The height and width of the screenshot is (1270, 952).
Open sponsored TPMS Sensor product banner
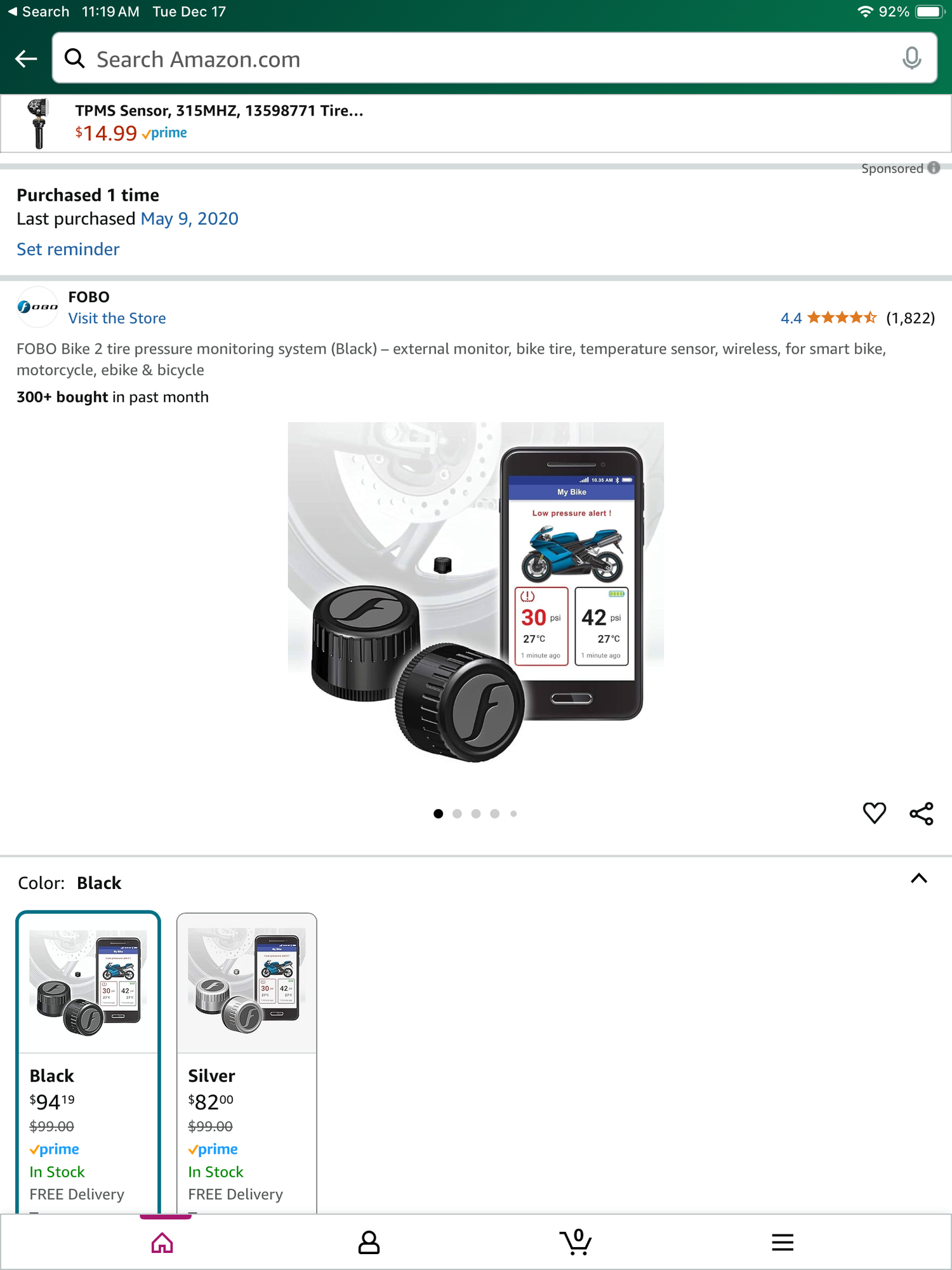pos(219,123)
